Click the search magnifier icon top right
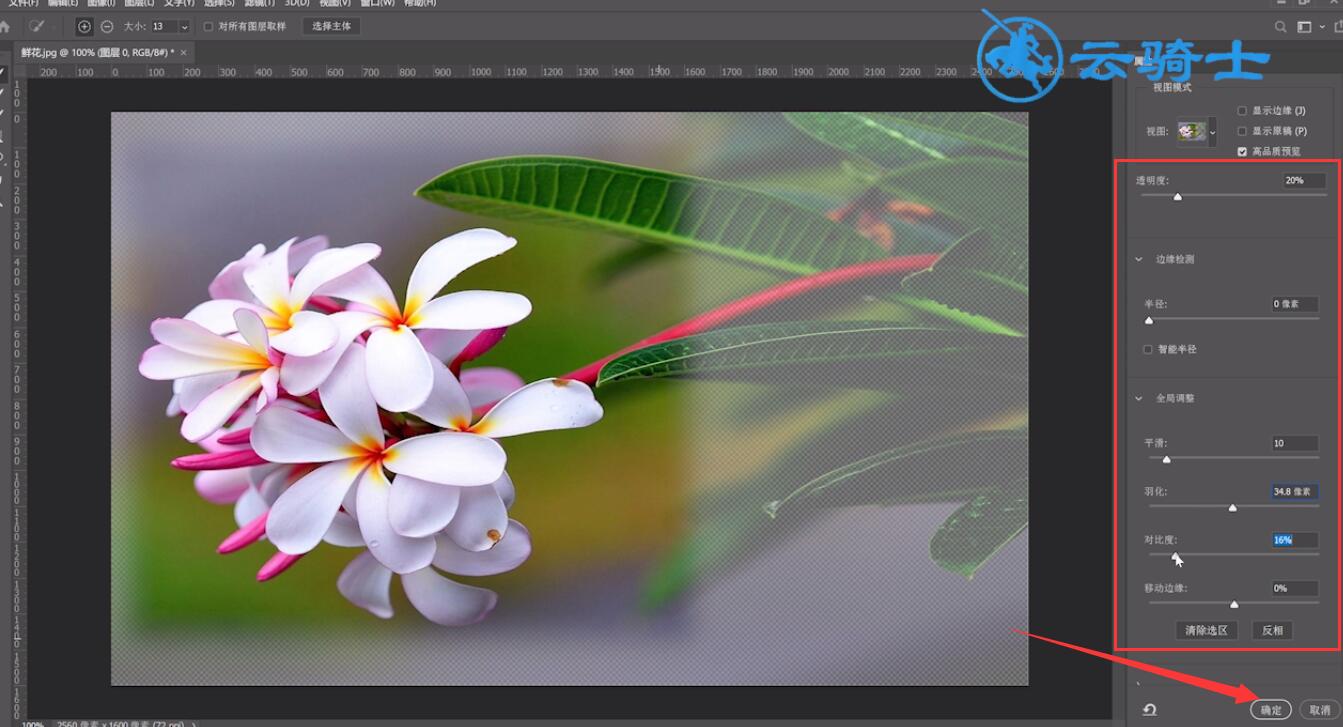This screenshot has height=727, width=1343. coord(1281,27)
